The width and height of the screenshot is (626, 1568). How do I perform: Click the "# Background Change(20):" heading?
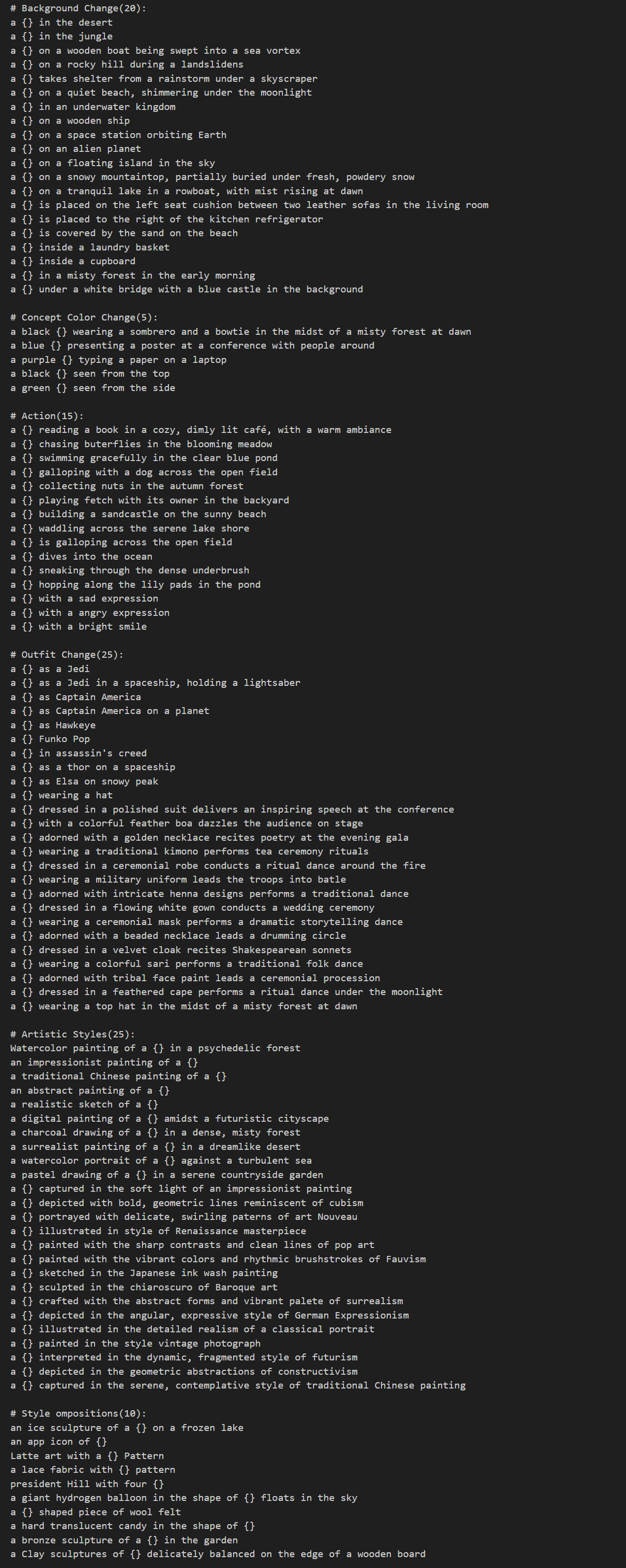point(78,8)
